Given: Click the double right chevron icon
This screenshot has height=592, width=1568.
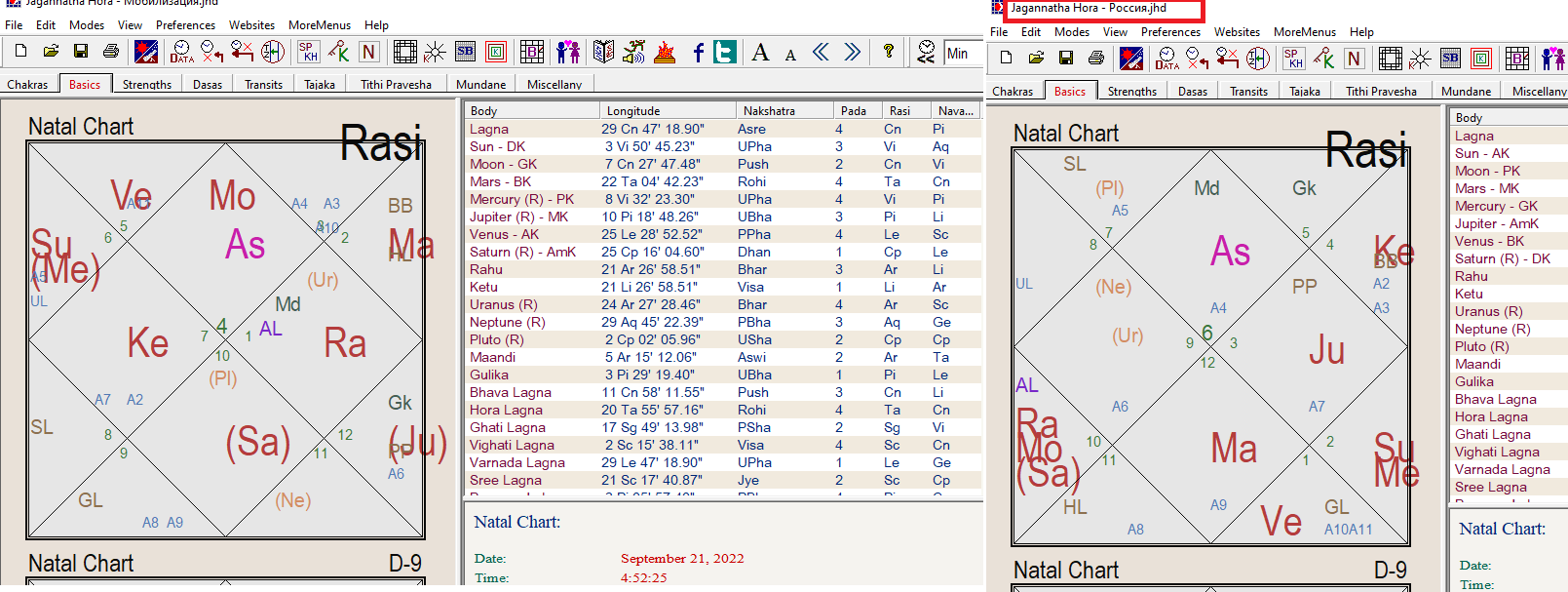Looking at the screenshot, I should click(853, 52).
